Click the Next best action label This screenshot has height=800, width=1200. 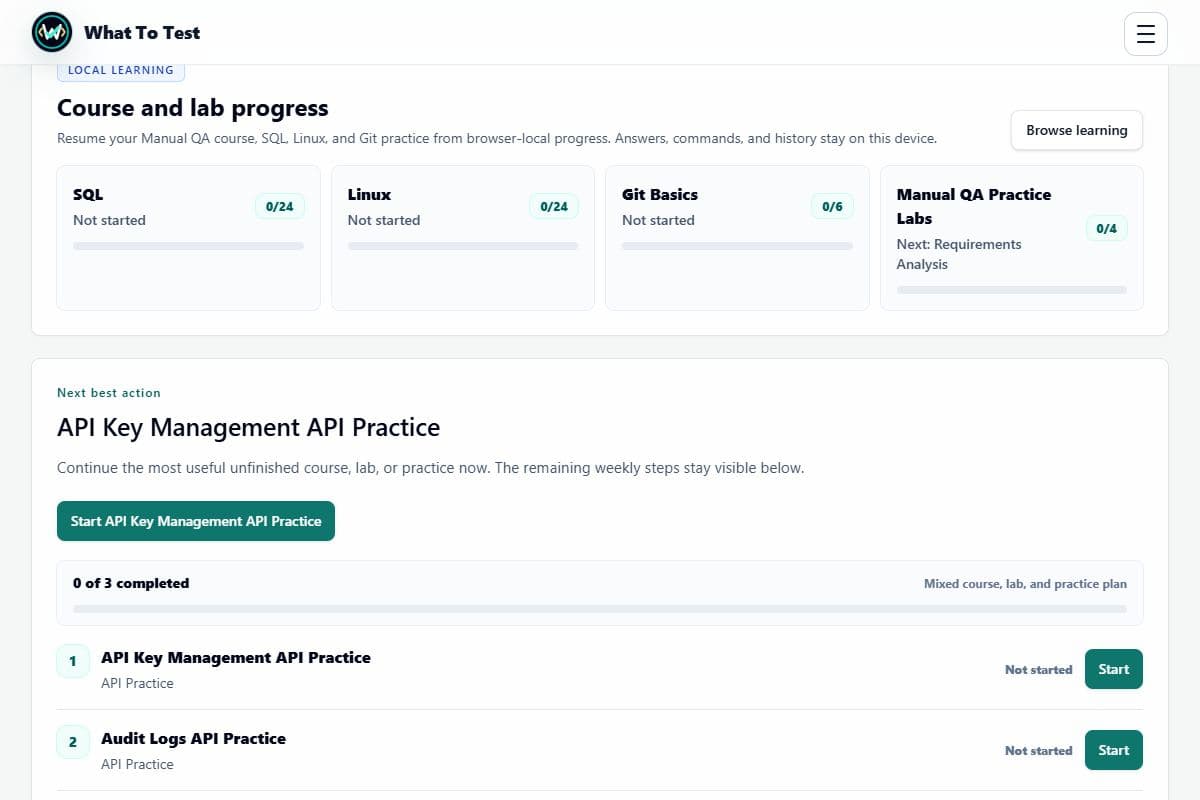(x=109, y=393)
